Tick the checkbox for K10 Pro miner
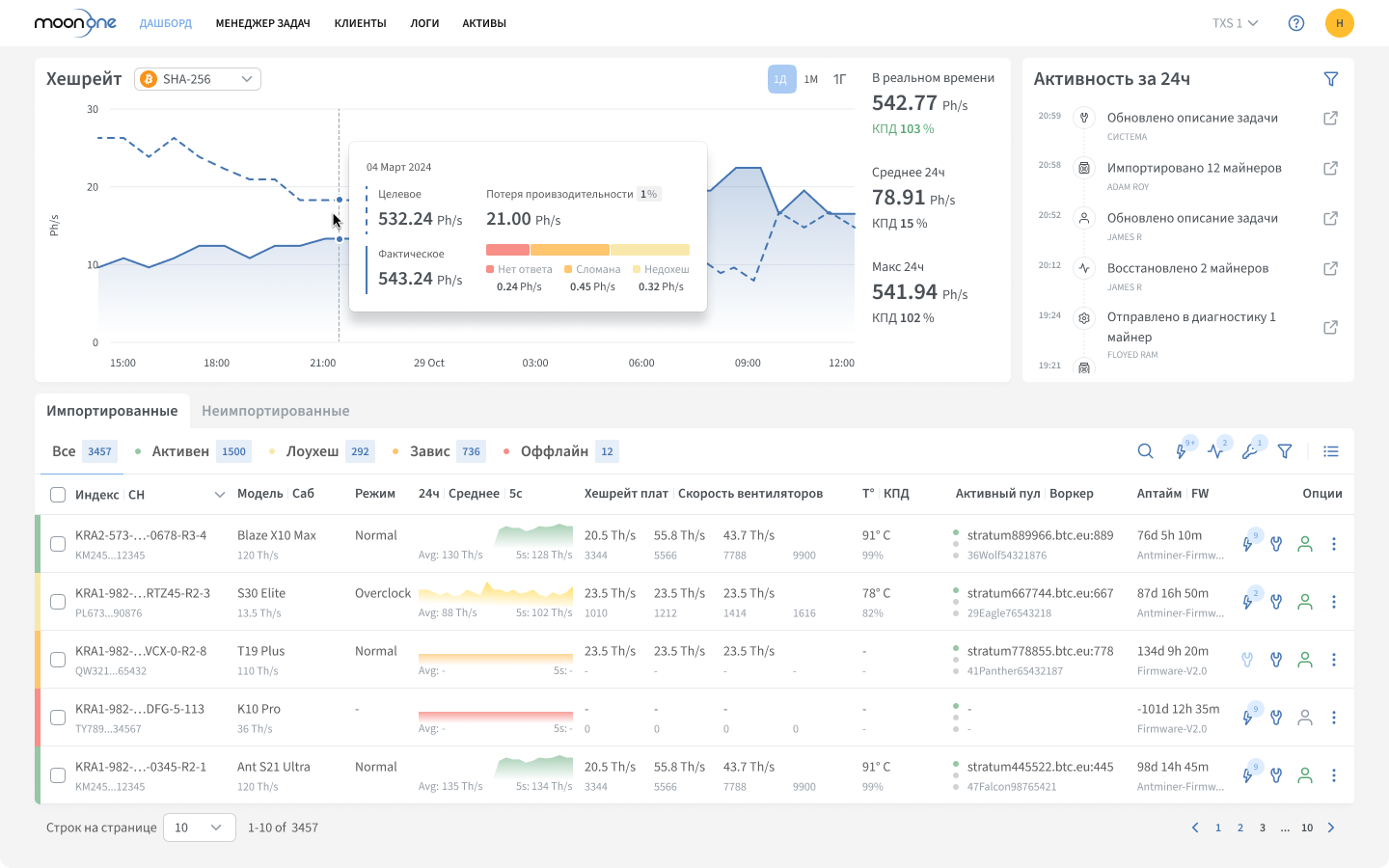1389x868 pixels. click(x=58, y=718)
